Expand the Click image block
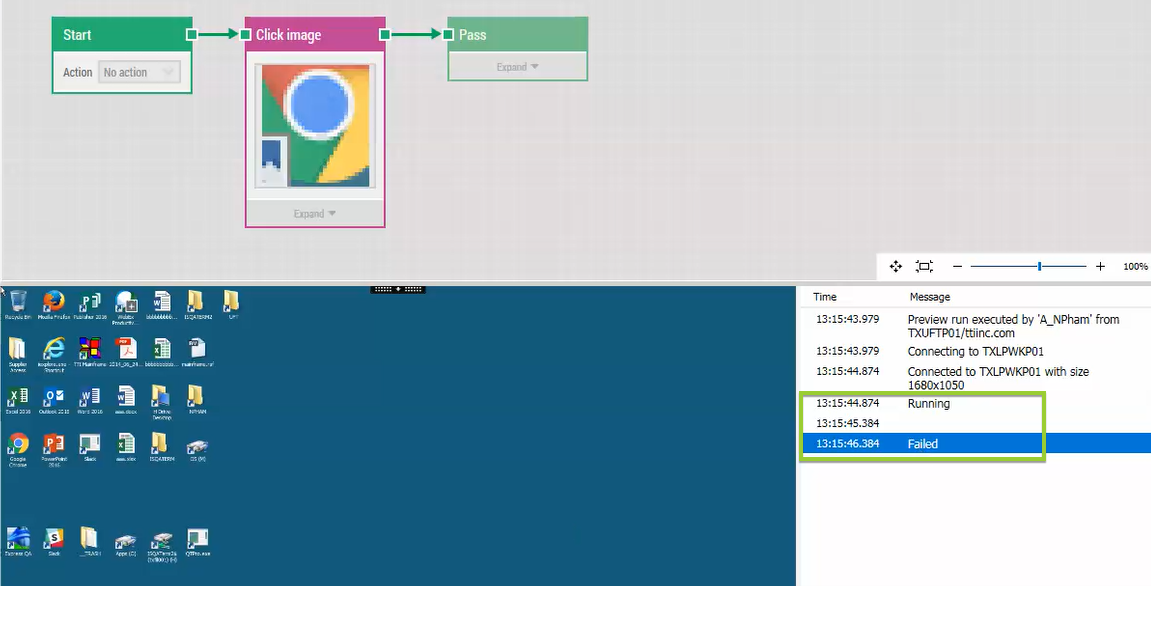 315,214
